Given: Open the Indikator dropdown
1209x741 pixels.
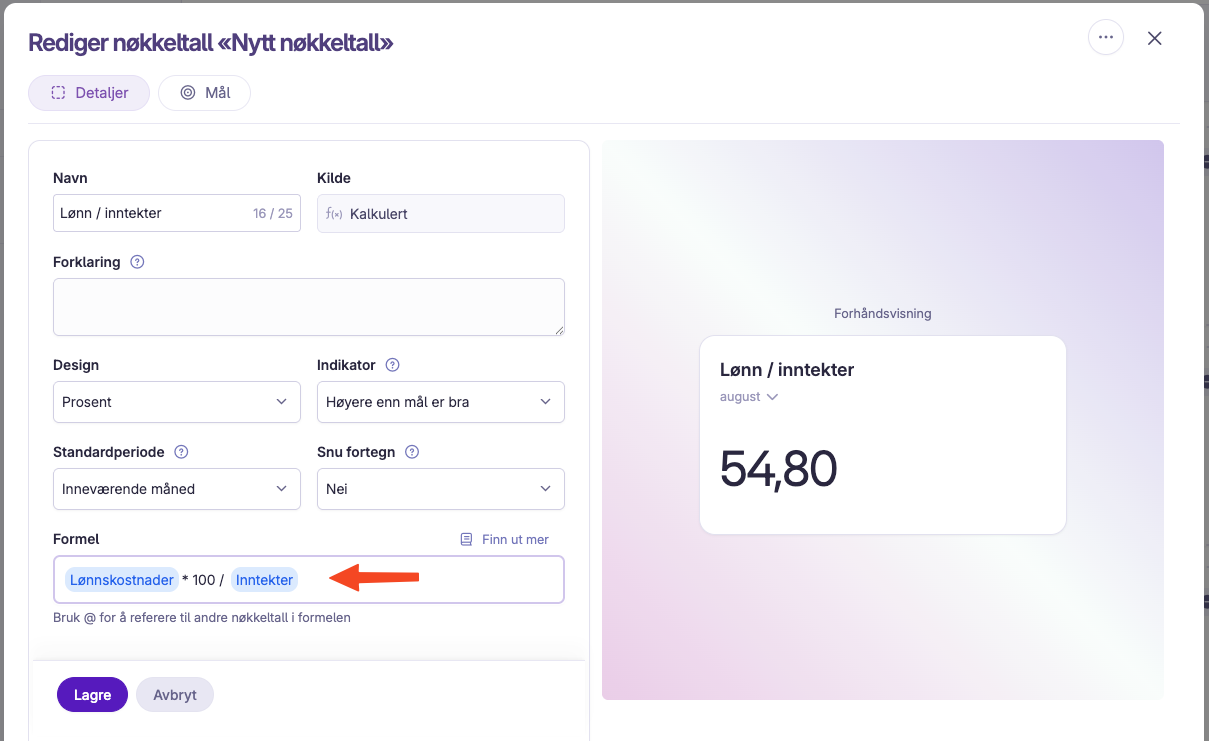Looking at the screenshot, I should tap(441, 402).
